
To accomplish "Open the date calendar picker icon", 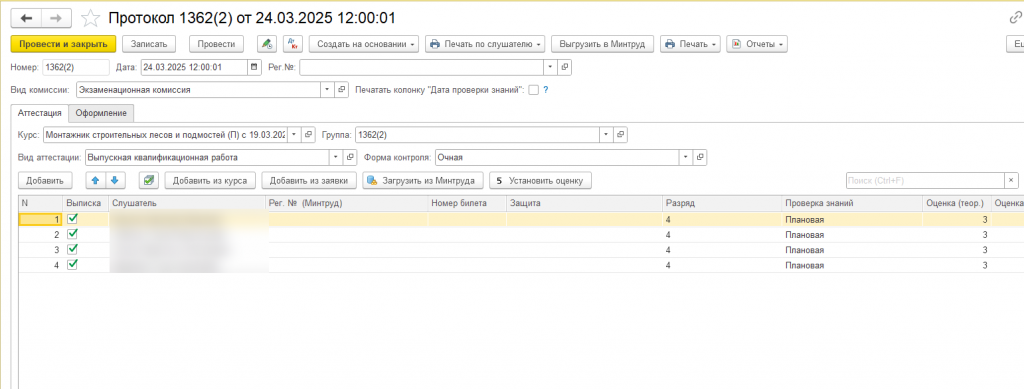I will click(255, 67).
